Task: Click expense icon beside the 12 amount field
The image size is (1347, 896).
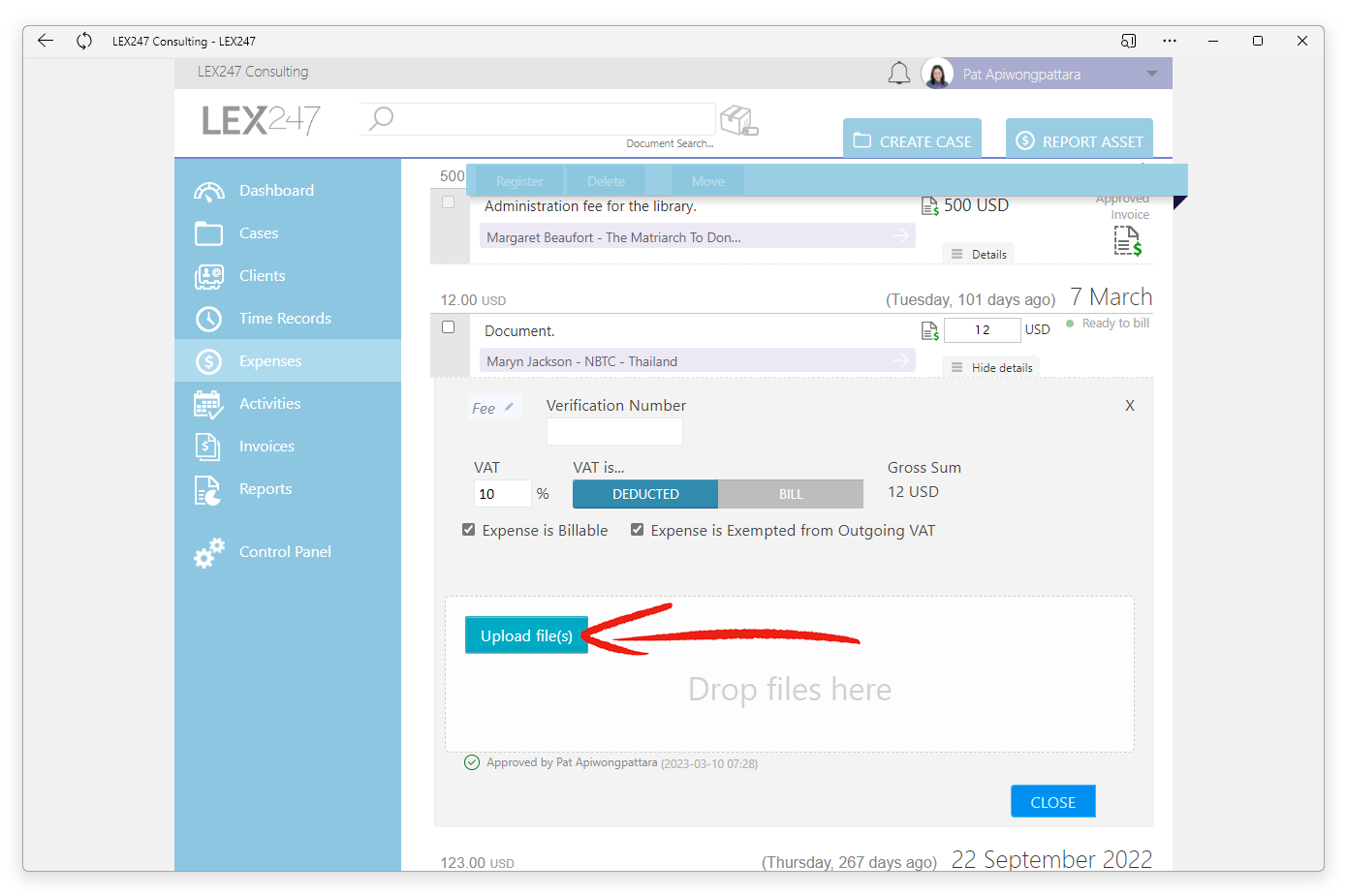Action: coord(929,331)
